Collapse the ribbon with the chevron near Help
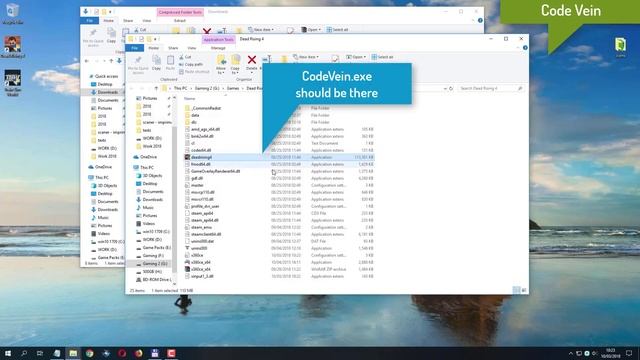Image resolution: width=640 pixels, height=360 pixels. (x=518, y=48)
